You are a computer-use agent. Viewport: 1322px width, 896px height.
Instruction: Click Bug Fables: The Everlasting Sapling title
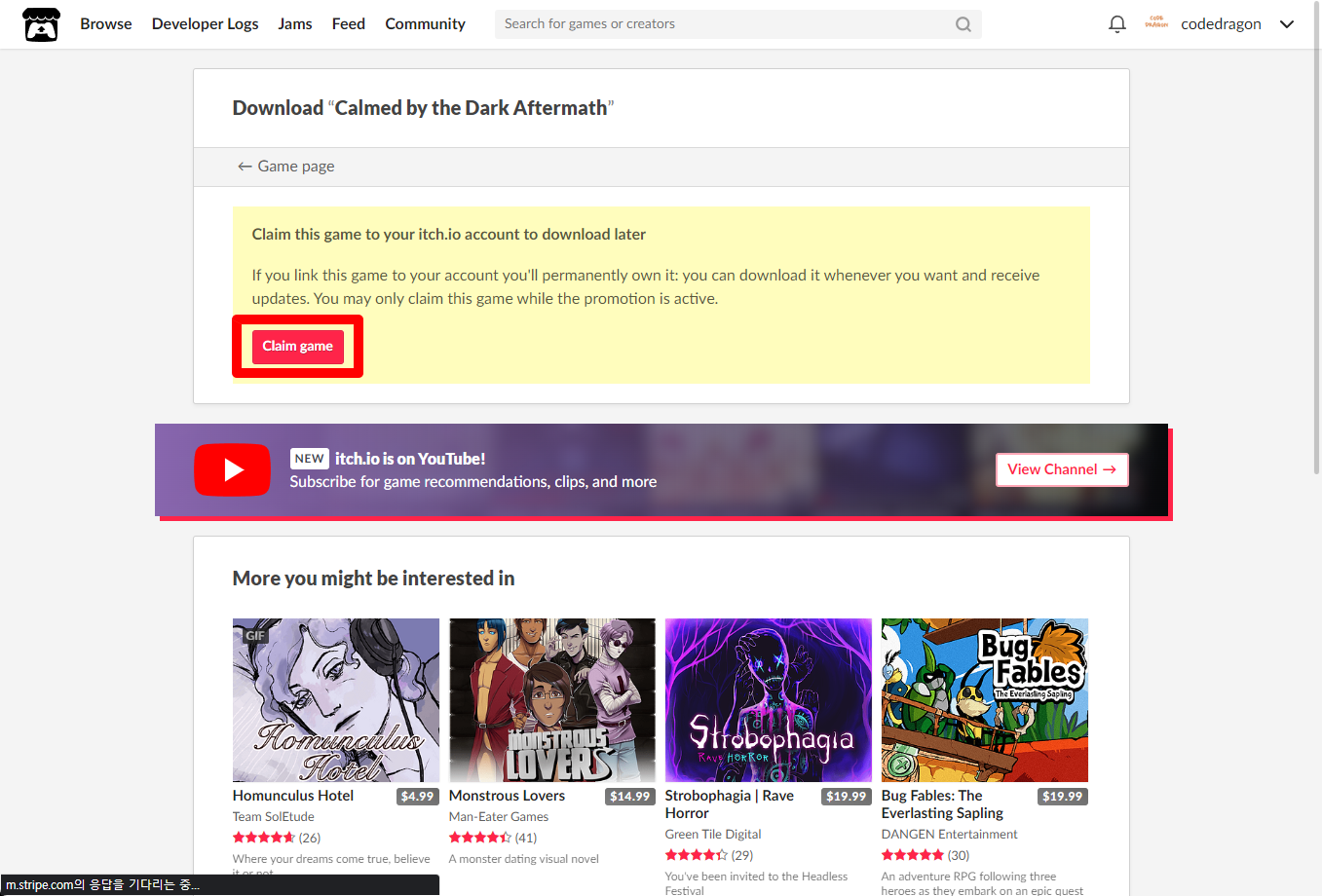942,804
